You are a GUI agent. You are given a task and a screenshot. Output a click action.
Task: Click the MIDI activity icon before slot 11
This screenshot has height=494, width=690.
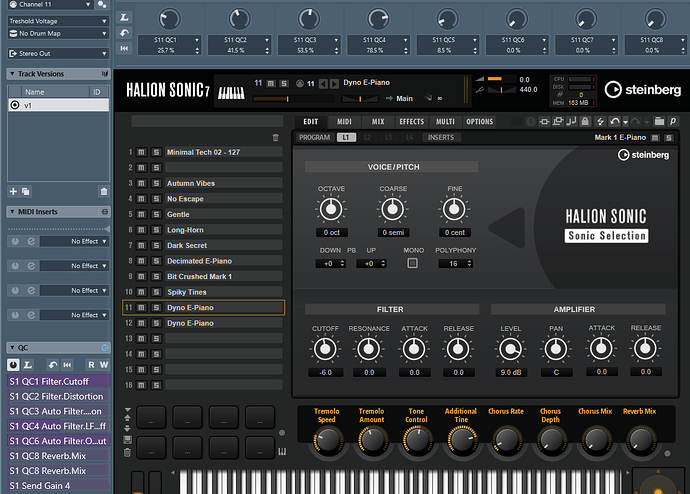tap(300, 83)
